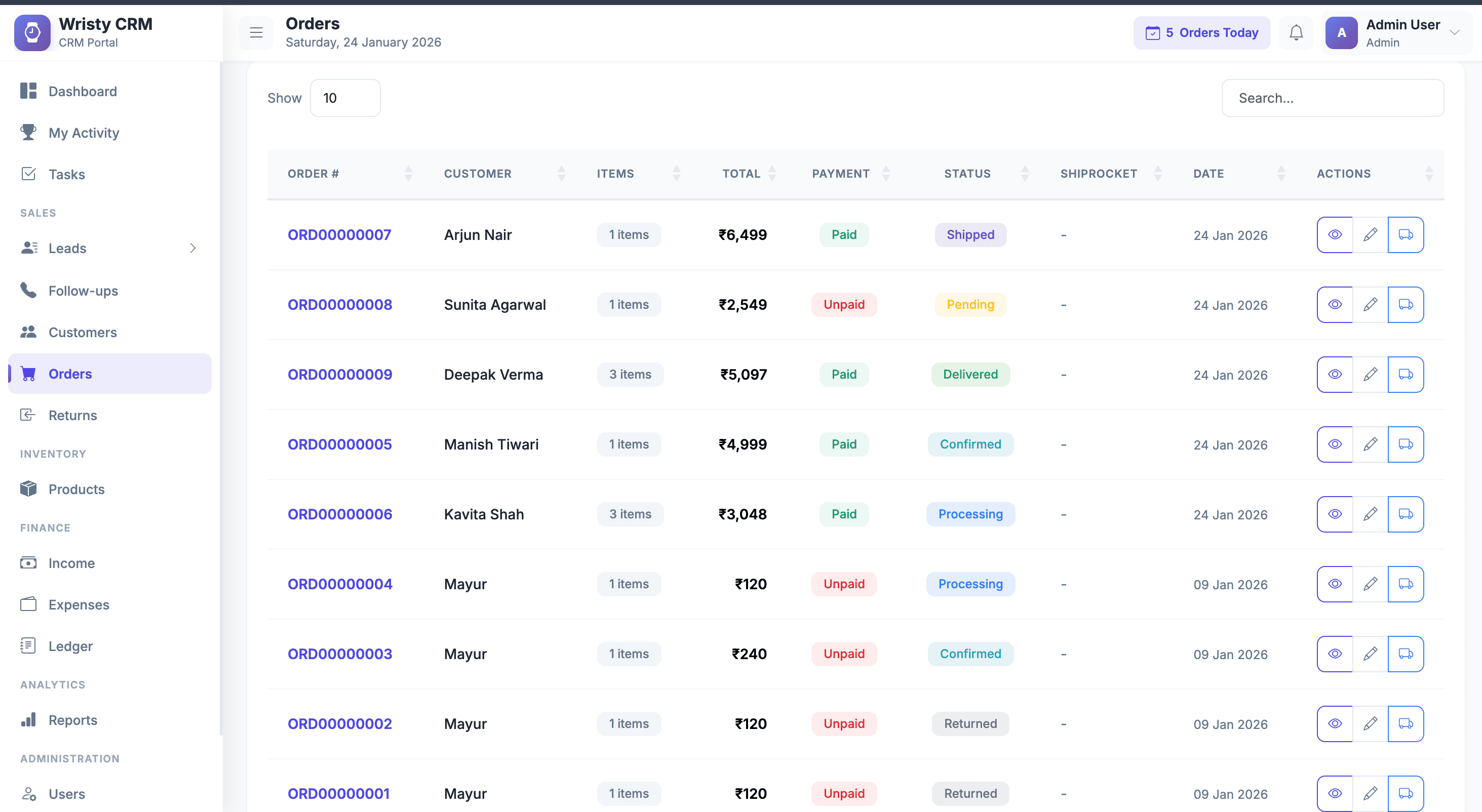Open Returns in the sidebar

tap(72, 415)
